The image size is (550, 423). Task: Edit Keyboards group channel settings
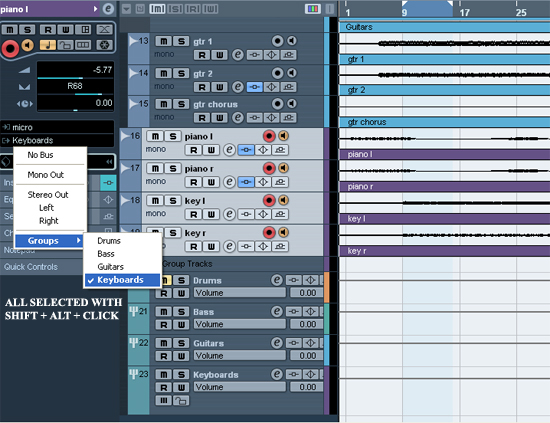[277, 374]
